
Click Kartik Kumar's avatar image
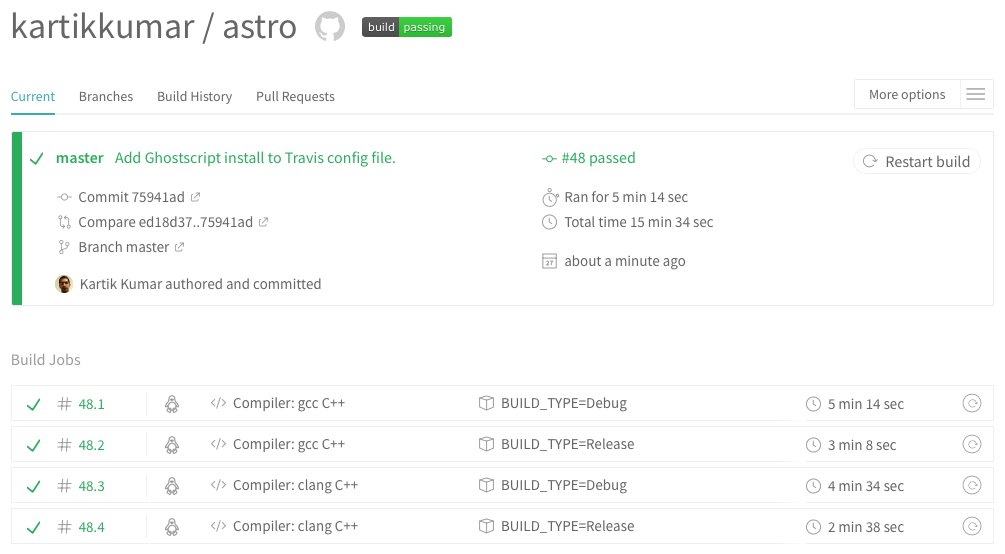pyautogui.click(x=64, y=283)
